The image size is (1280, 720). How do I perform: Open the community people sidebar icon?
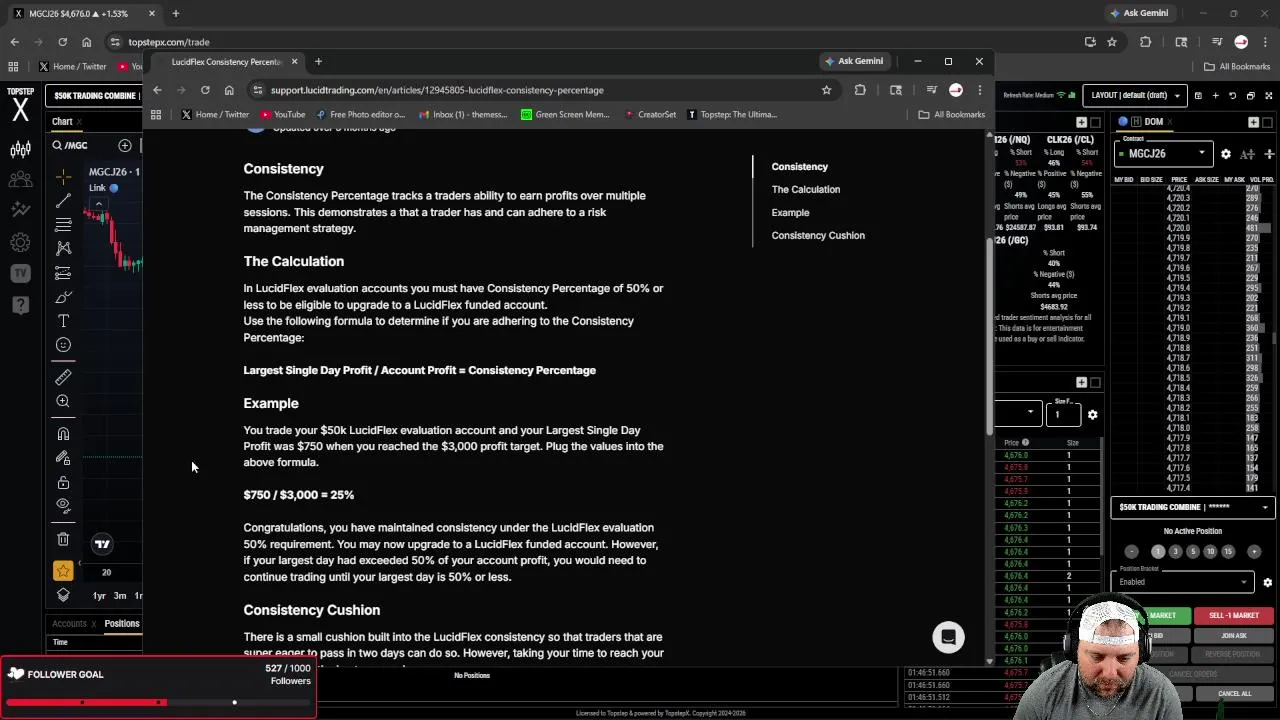tap(20, 181)
